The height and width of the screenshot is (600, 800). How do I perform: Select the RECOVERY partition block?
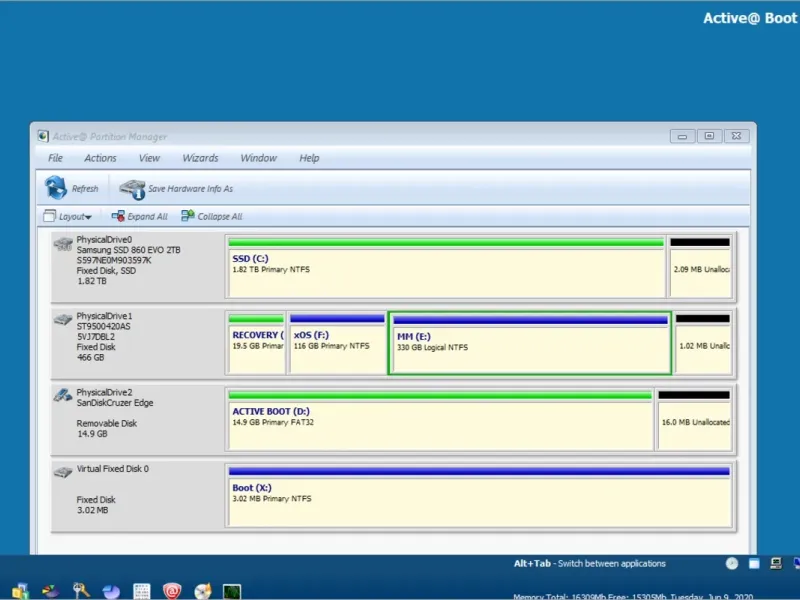[x=256, y=343]
